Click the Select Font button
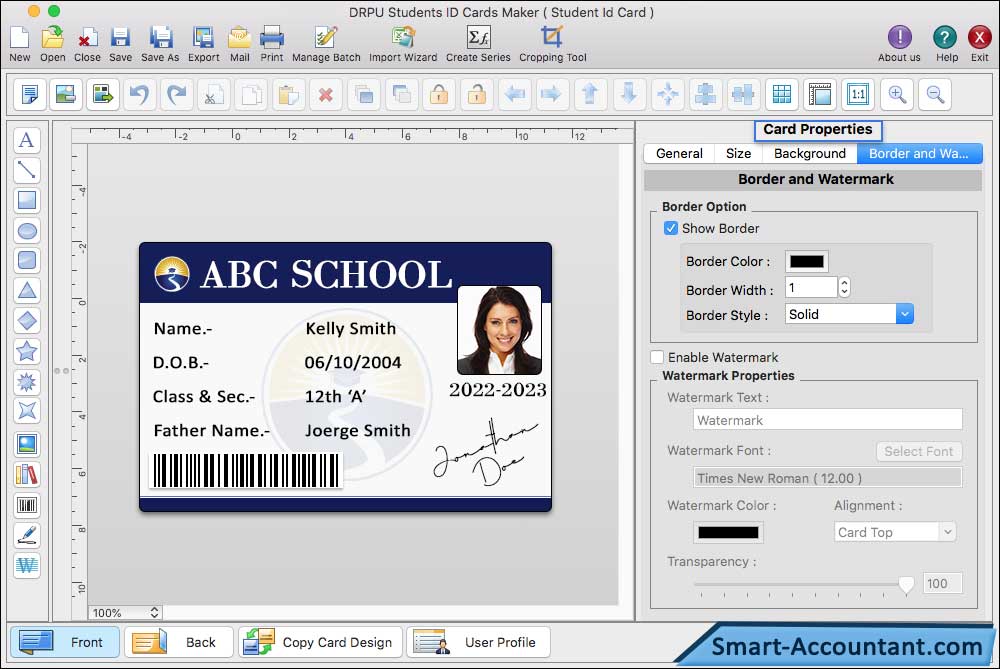The height and width of the screenshot is (669, 1000). coord(918,452)
